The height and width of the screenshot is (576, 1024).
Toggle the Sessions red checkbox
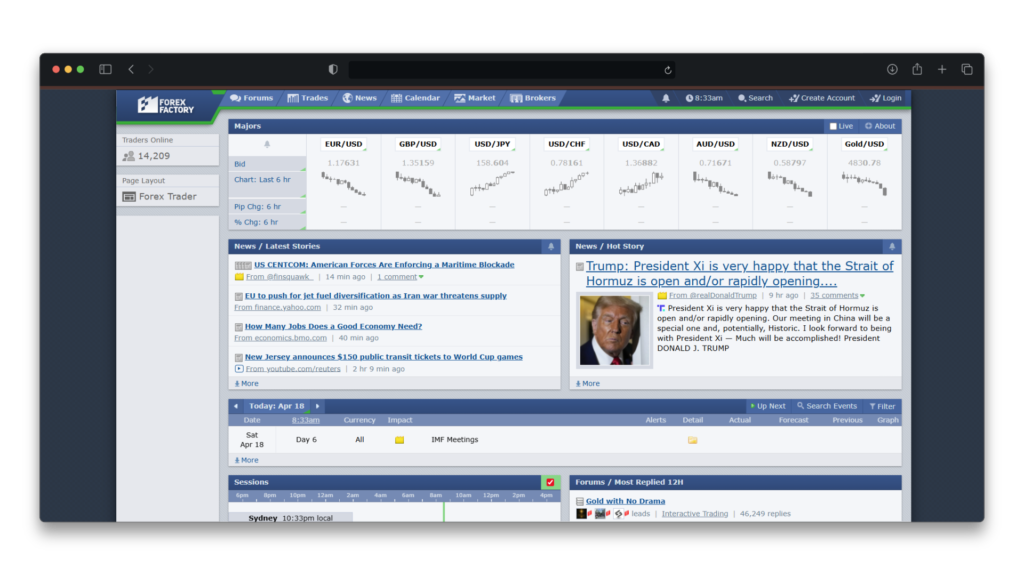pos(551,483)
